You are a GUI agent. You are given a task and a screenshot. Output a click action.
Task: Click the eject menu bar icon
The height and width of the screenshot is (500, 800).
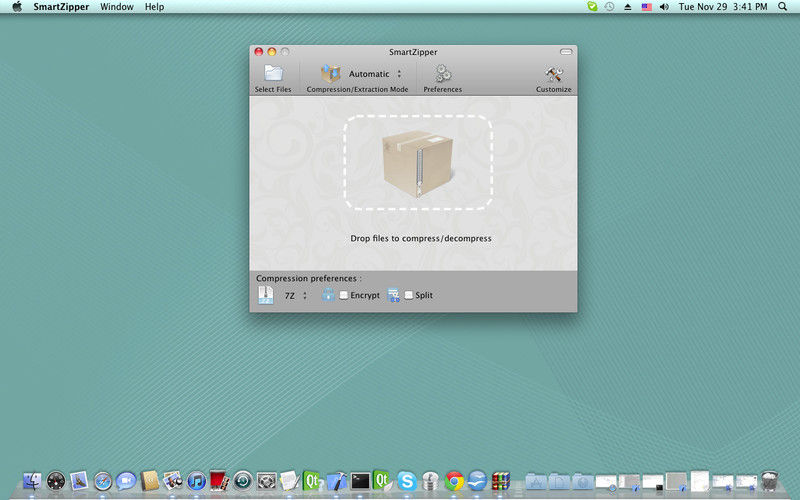tap(628, 7)
